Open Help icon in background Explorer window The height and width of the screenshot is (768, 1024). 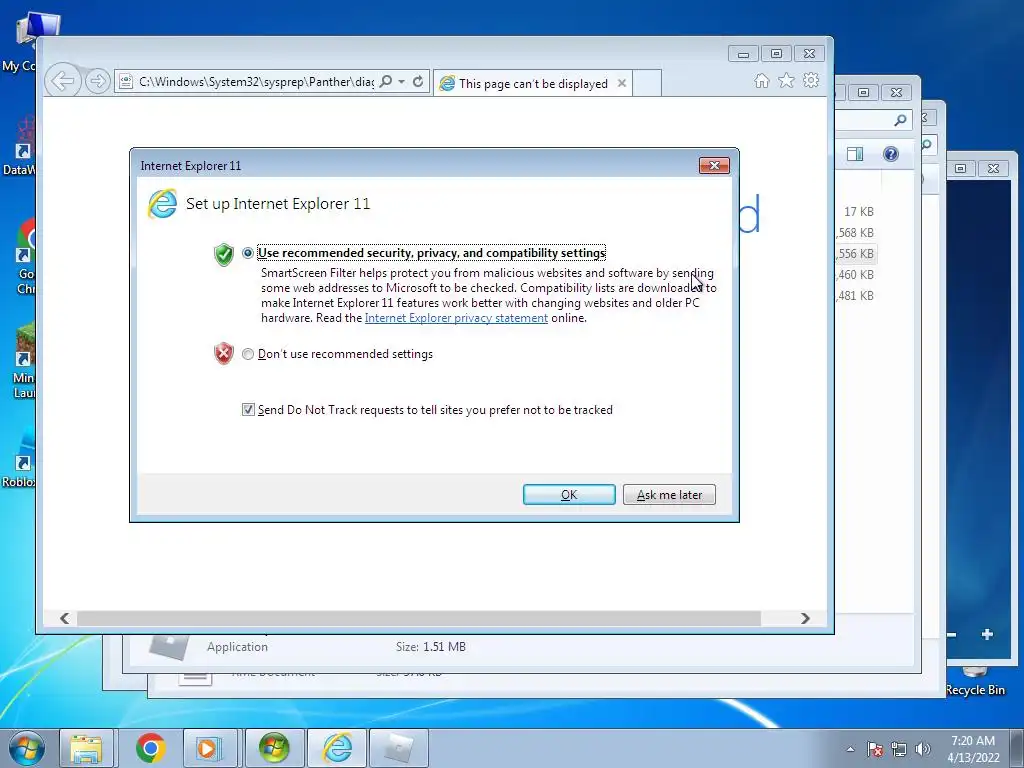tap(891, 153)
